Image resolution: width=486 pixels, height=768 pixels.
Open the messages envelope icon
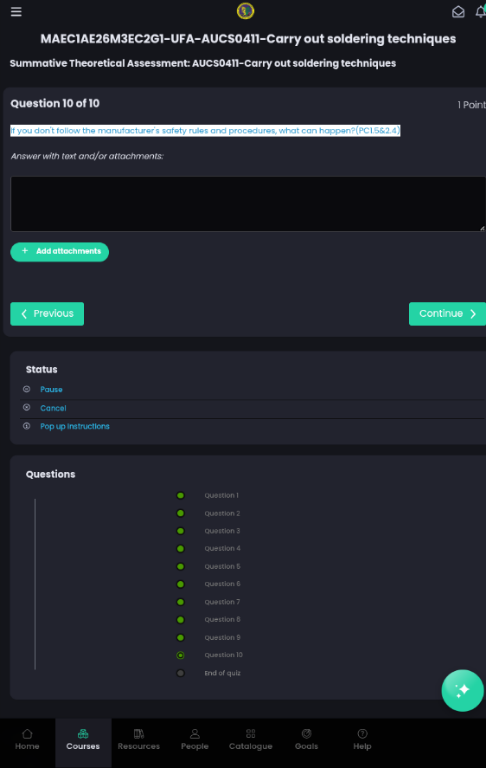click(x=458, y=12)
